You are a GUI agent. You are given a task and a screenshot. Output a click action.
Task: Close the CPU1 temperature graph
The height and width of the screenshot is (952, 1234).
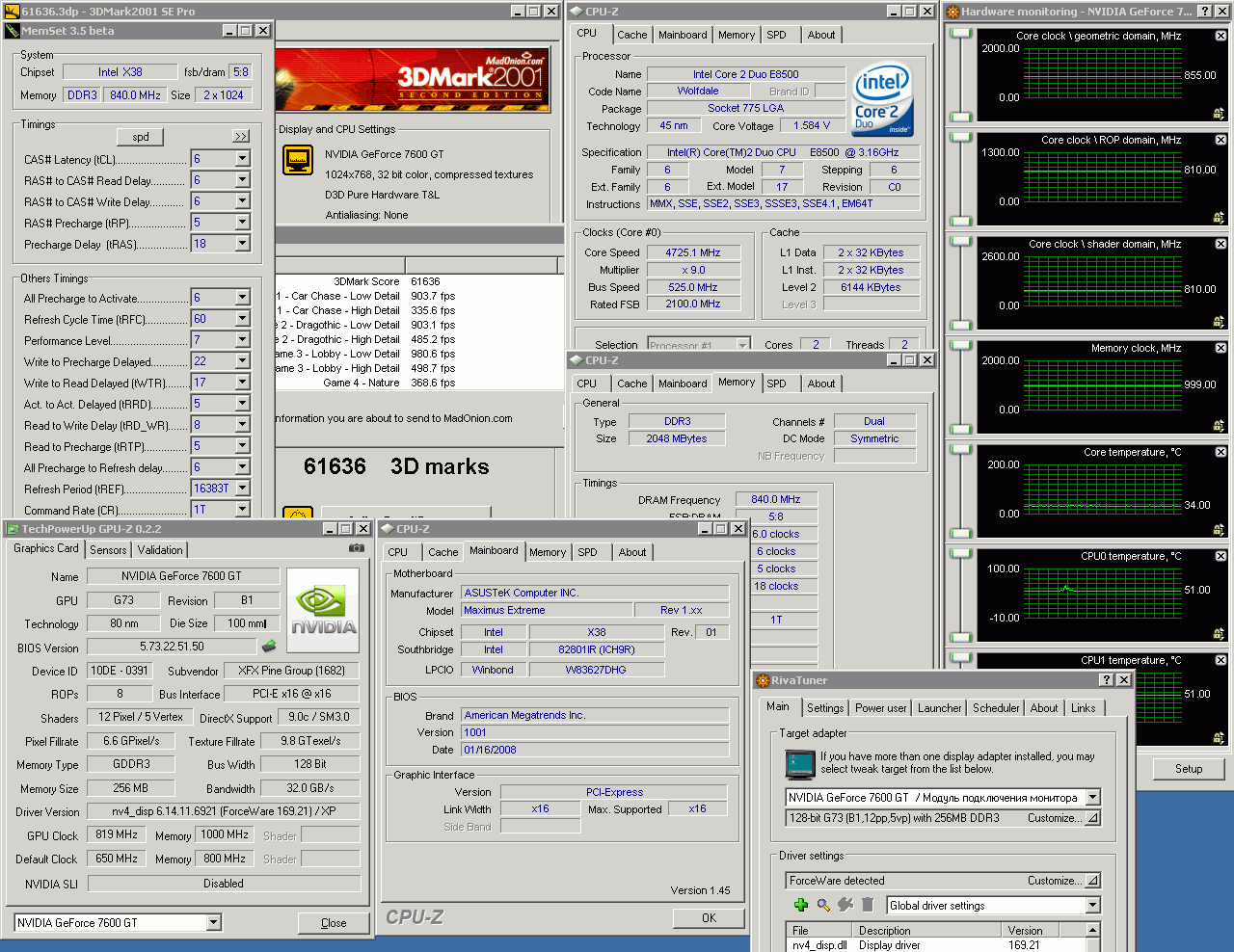(x=1221, y=660)
